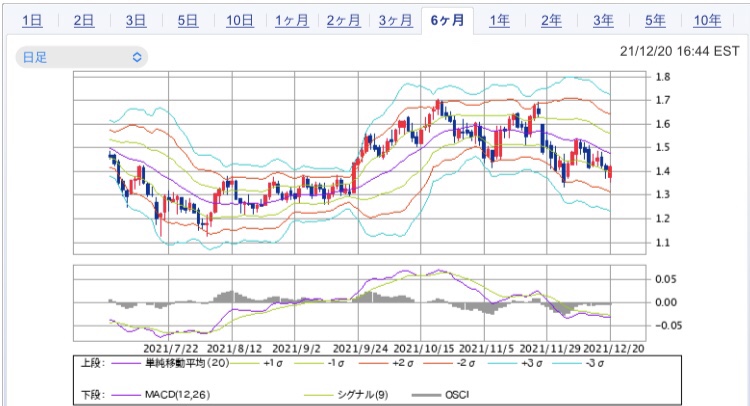Show the 1ヶ月 chart range
750x406 pixels.
292,20
